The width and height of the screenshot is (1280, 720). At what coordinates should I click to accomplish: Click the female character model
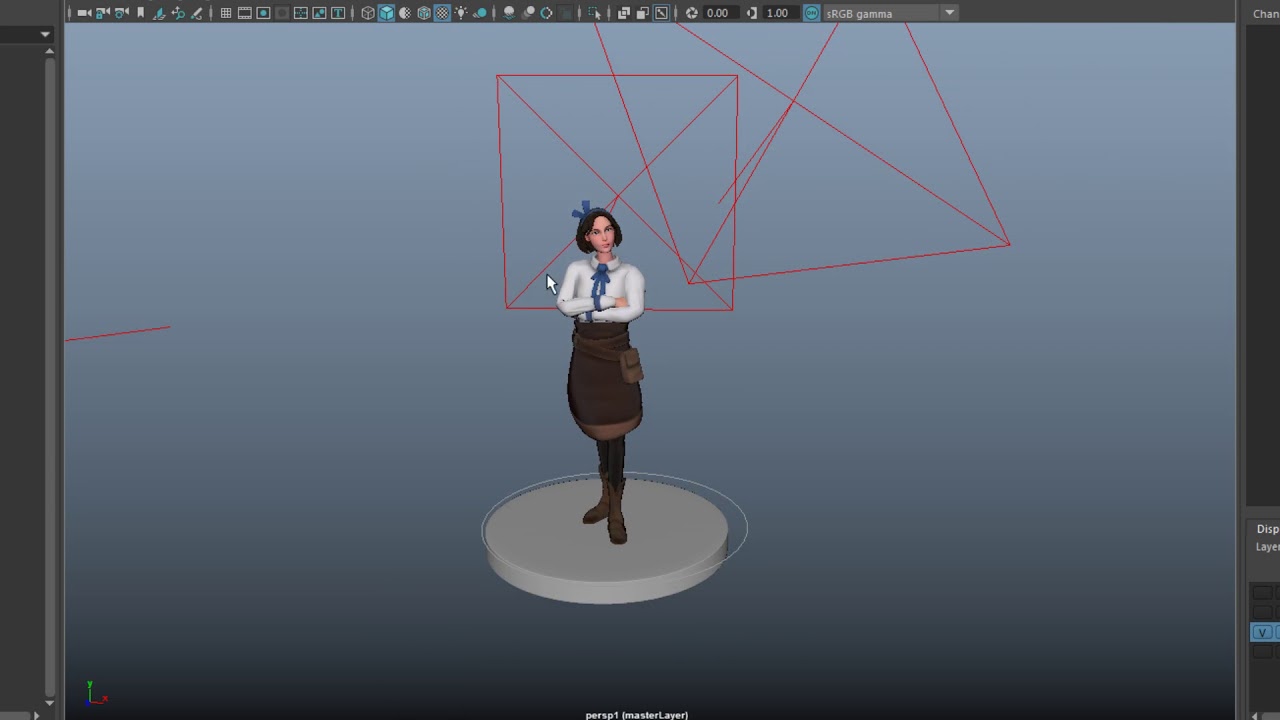pos(603,373)
